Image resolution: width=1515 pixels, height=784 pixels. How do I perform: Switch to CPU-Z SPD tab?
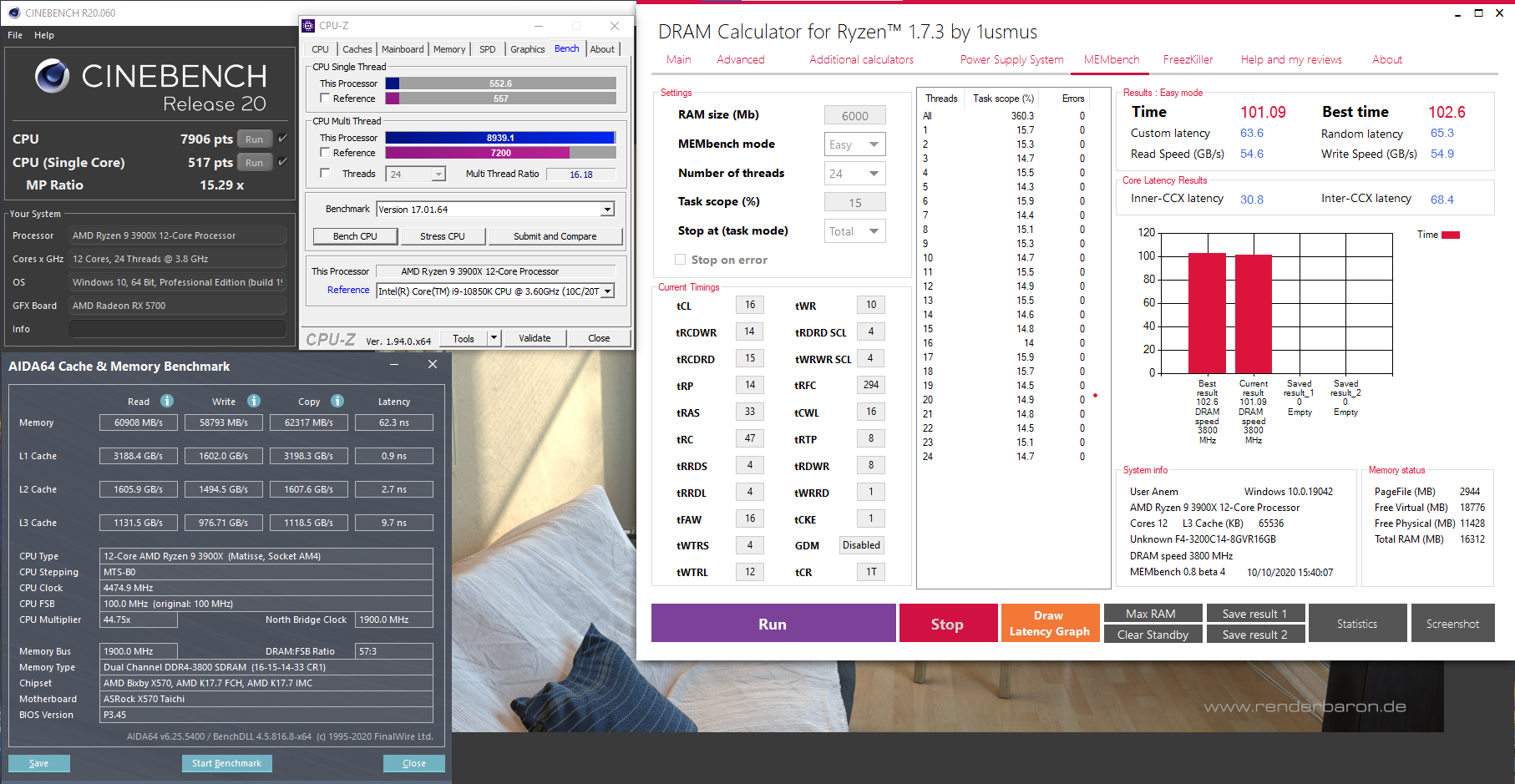(488, 49)
